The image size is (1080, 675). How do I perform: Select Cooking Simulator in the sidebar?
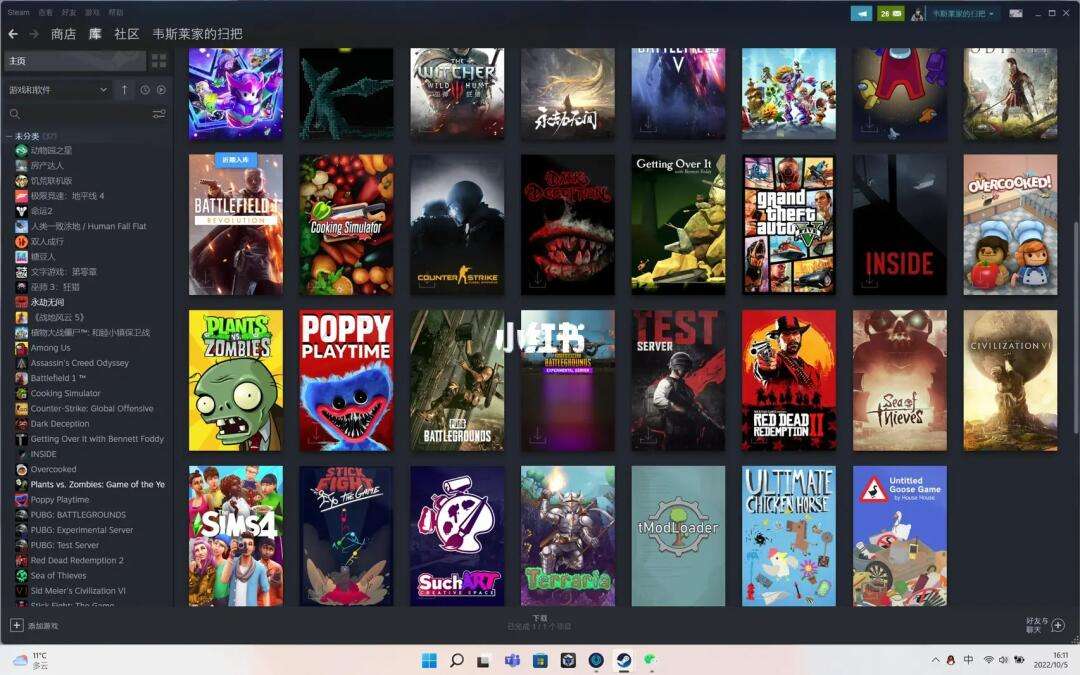(65, 393)
